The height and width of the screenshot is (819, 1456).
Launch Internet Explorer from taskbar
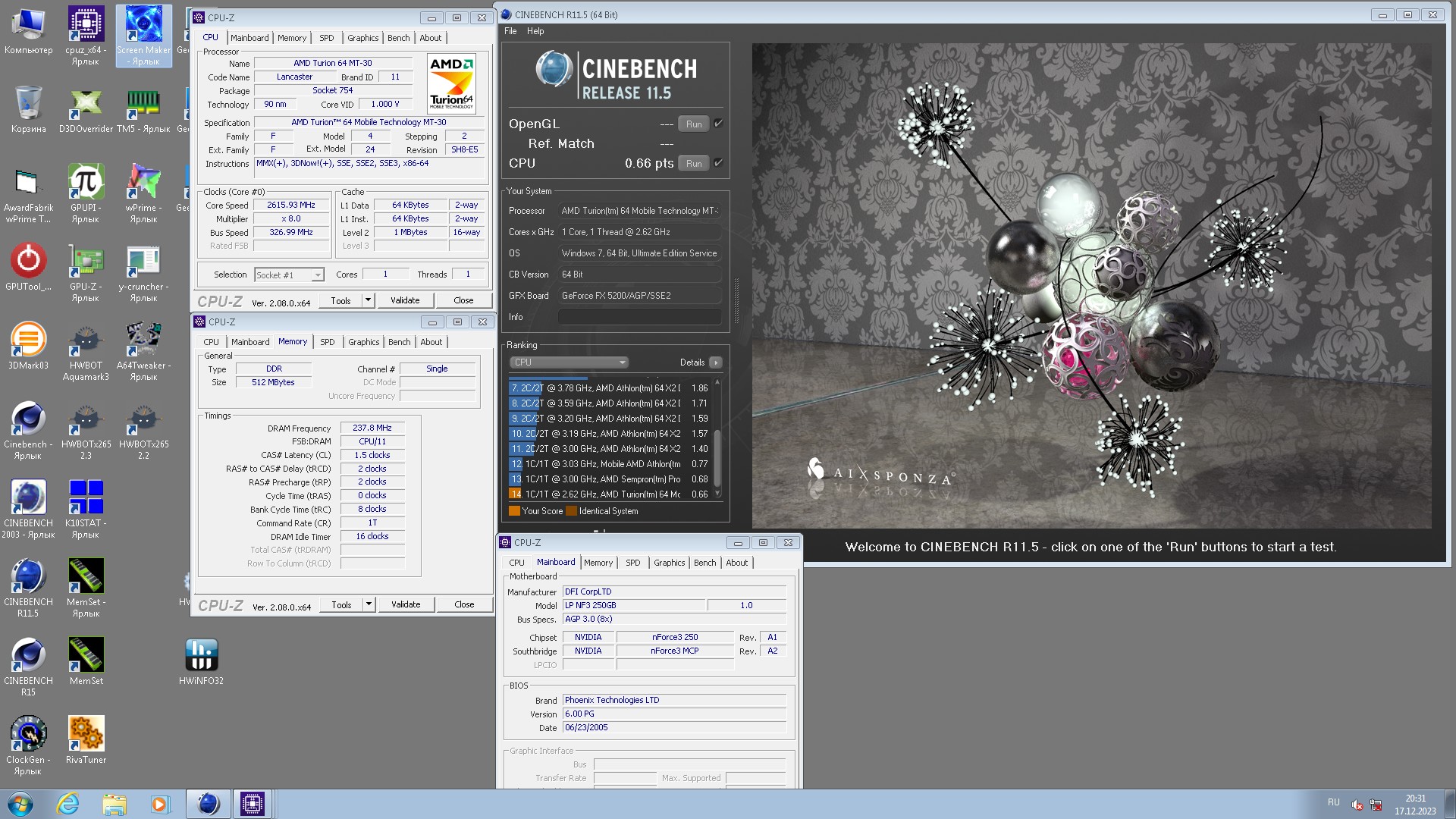(x=68, y=804)
